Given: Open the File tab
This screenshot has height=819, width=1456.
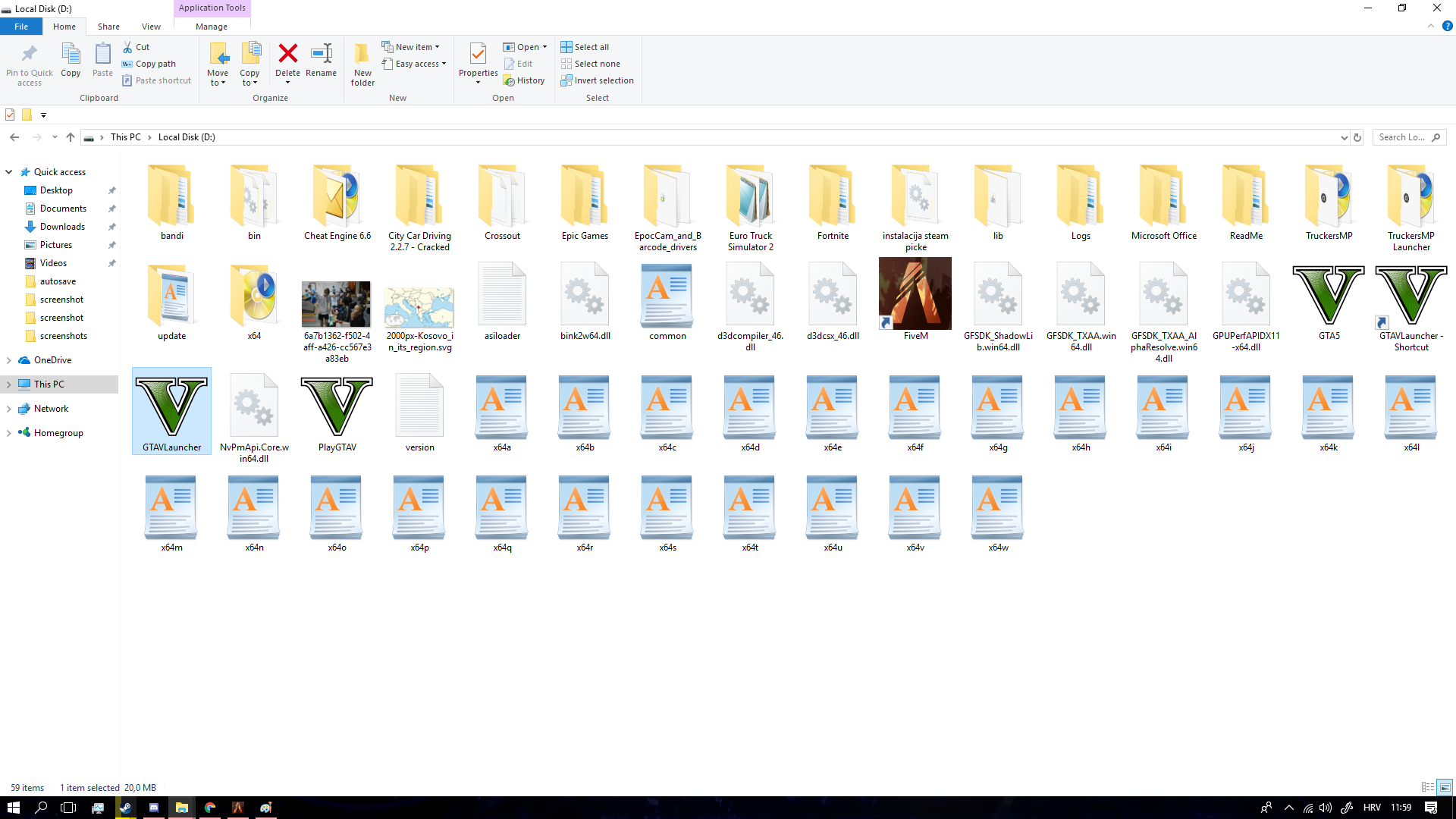Looking at the screenshot, I should [x=21, y=27].
